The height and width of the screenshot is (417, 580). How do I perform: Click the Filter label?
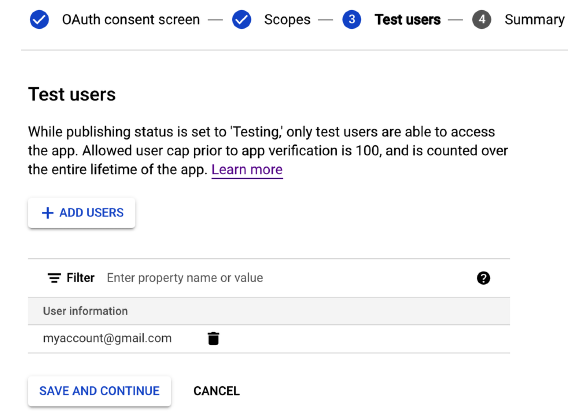(x=80, y=278)
